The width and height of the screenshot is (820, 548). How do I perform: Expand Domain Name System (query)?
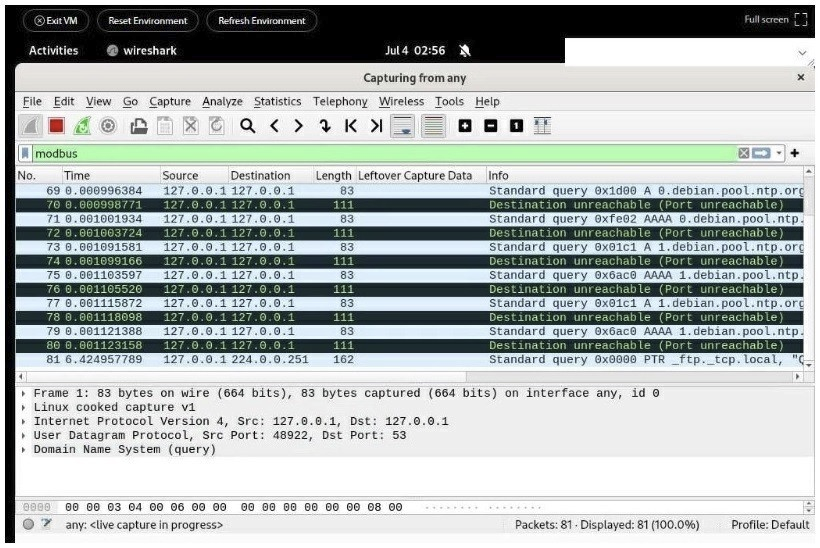[x=24, y=450]
